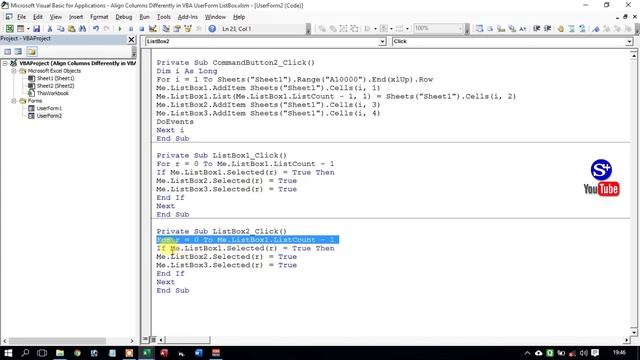Open the Debug menu
Viewport: 640px width, 360px height.
click(x=124, y=17)
